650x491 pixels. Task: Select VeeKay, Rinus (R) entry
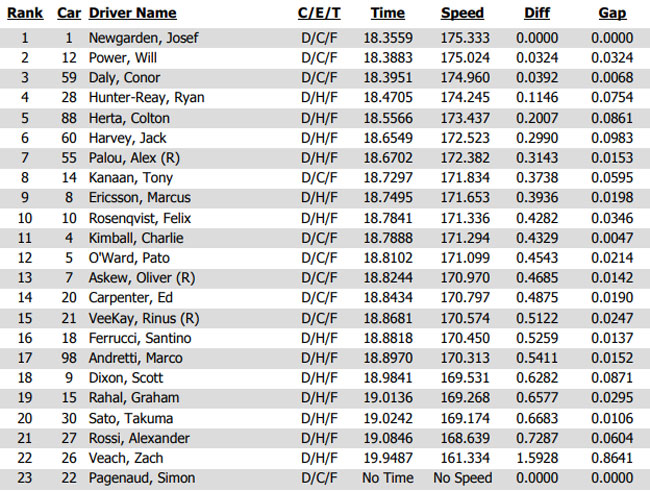click(x=144, y=318)
